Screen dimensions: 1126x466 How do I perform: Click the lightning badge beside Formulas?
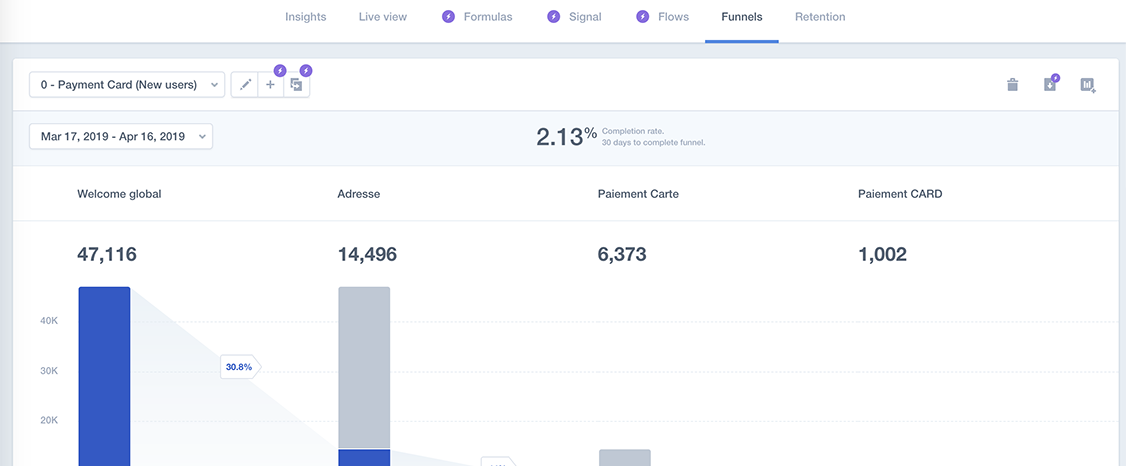[x=448, y=17]
